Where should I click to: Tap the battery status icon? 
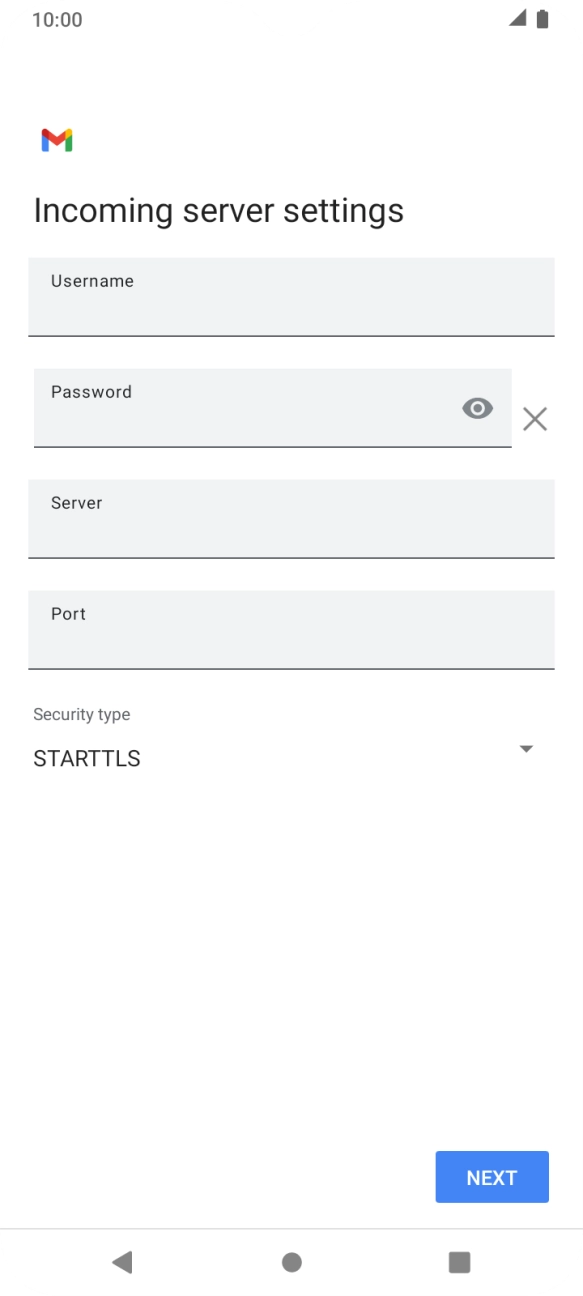[x=543, y=18]
